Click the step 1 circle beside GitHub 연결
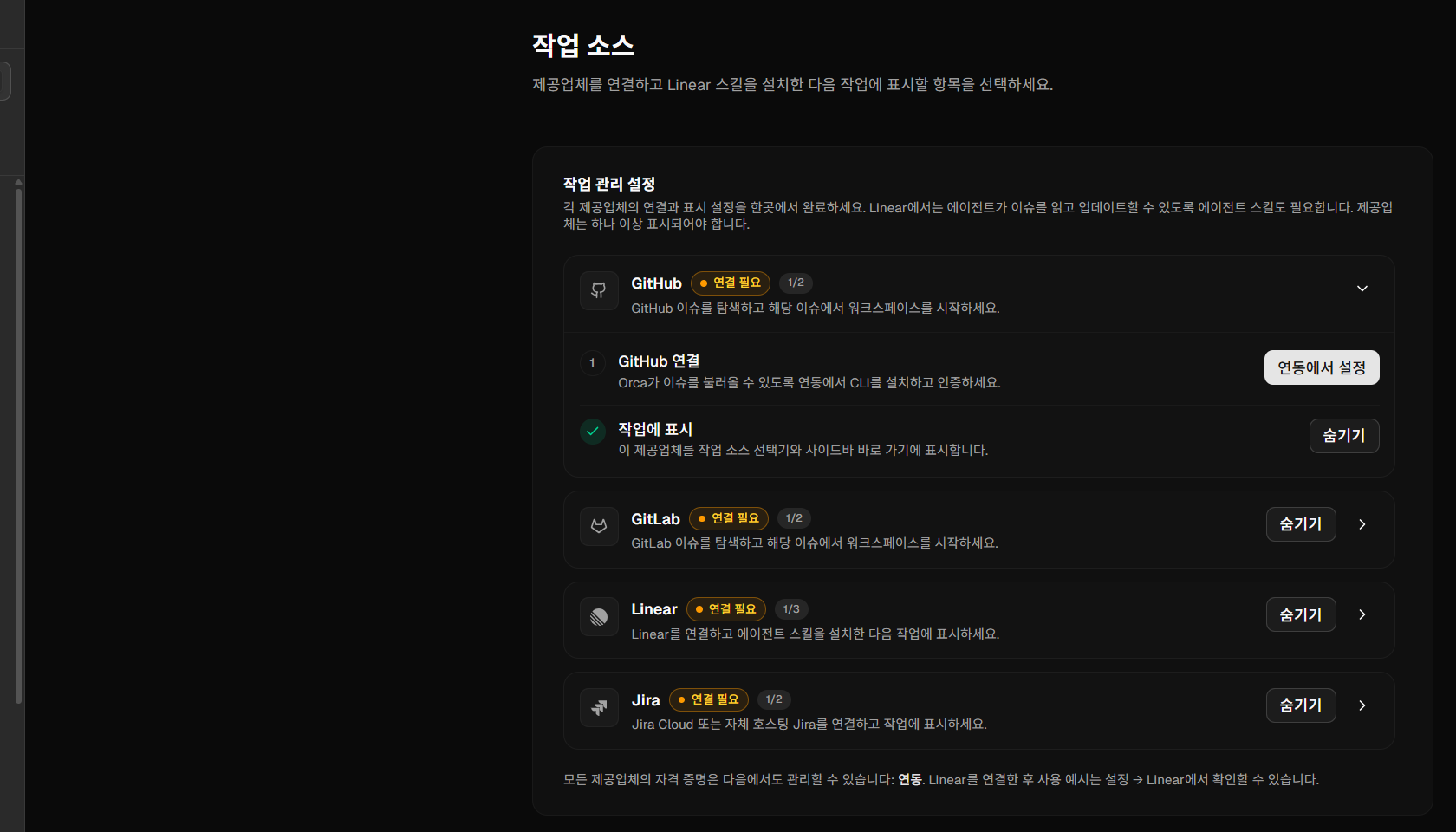 pos(593,363)
